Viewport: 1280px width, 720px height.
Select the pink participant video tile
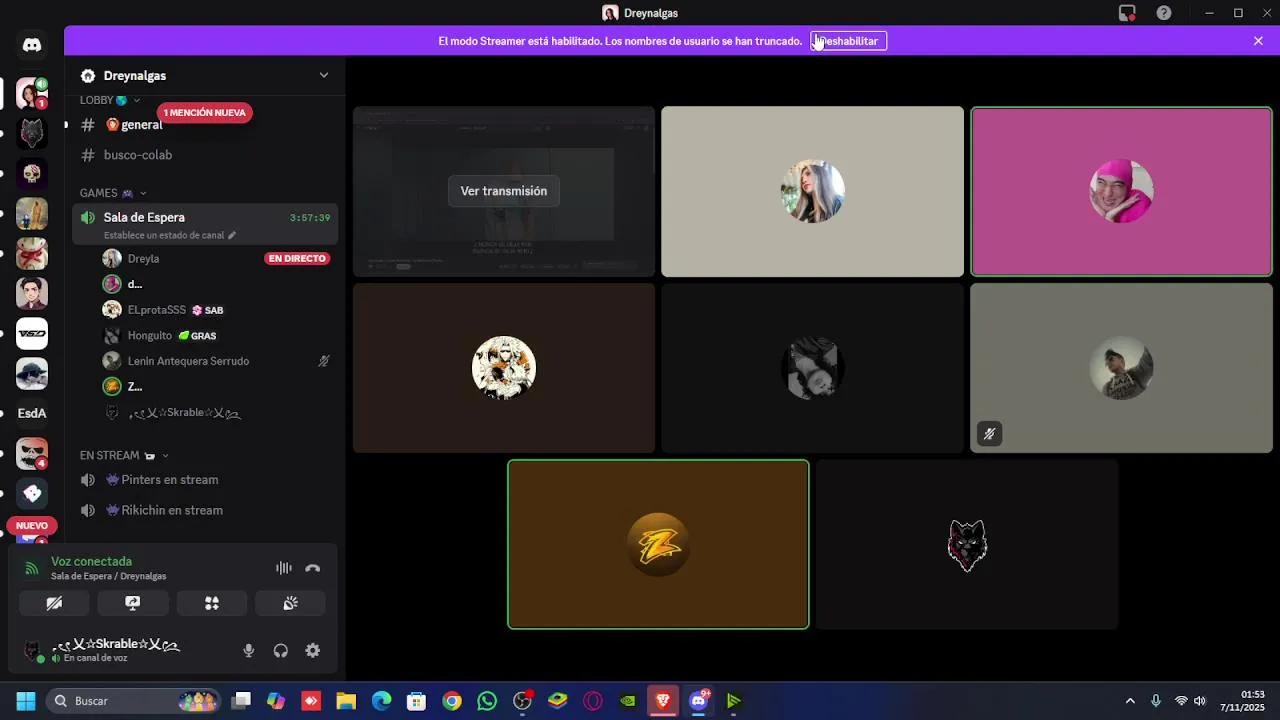point(1121,191)
